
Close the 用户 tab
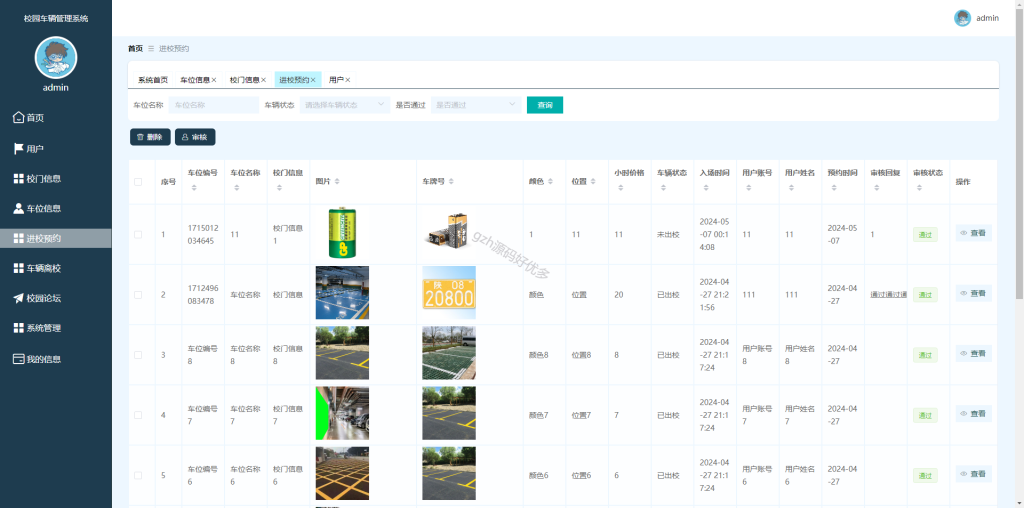pyautogui.click(x=347, y=80)
